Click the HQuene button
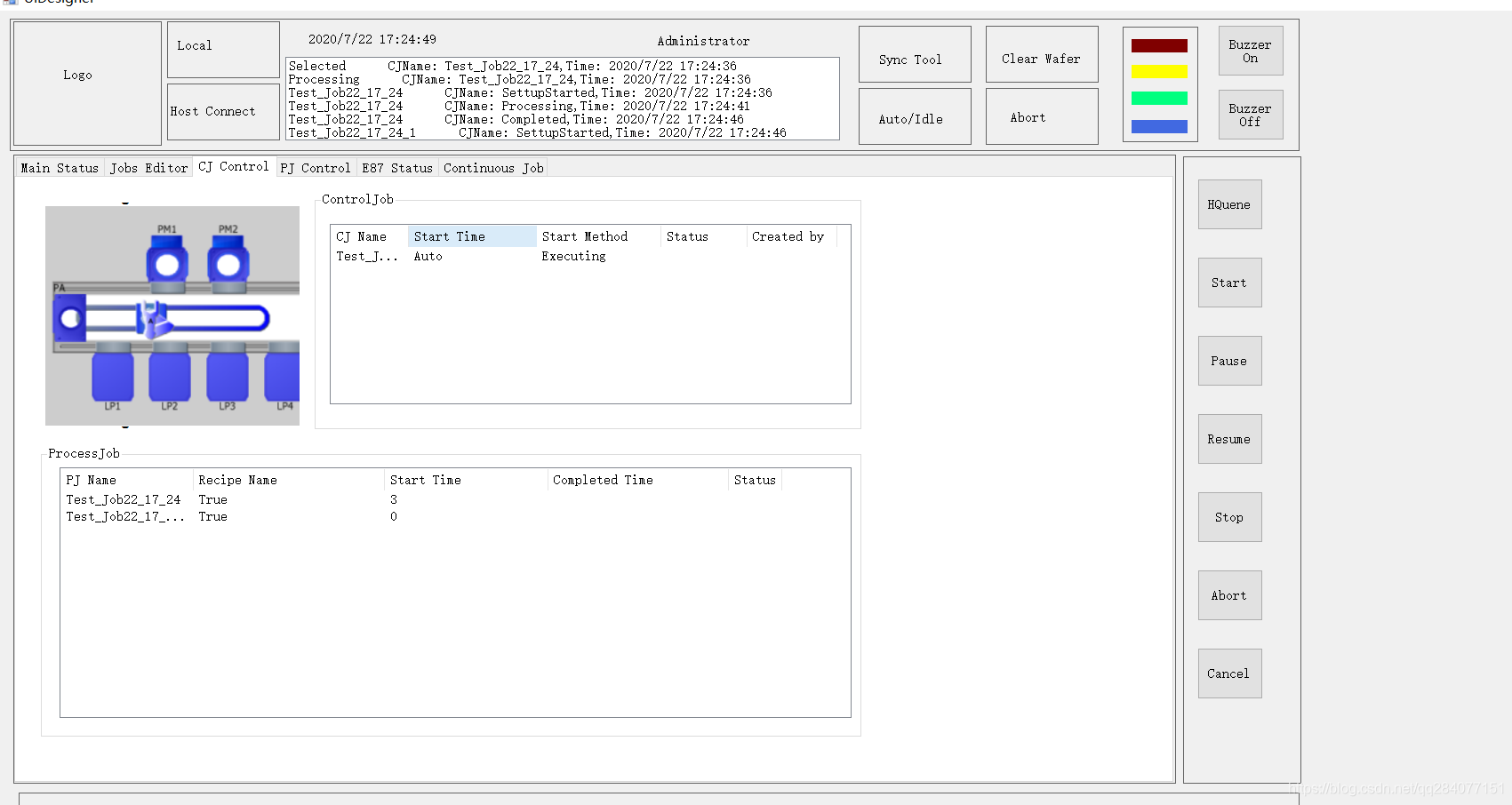The width and height of the screenshot is (1512, 805). [x=1229, y=204]
